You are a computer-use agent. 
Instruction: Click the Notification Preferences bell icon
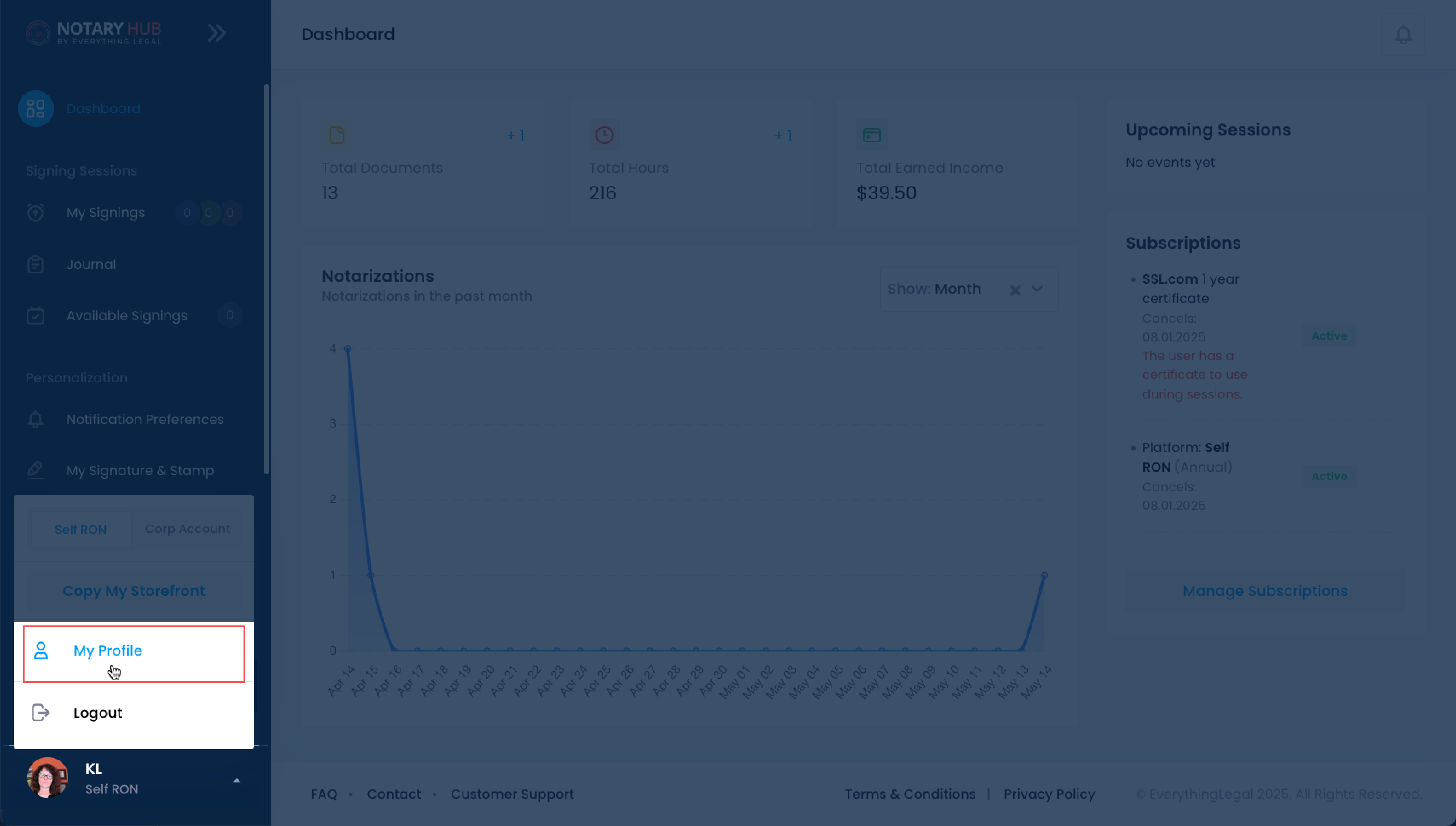coord(35,419)
